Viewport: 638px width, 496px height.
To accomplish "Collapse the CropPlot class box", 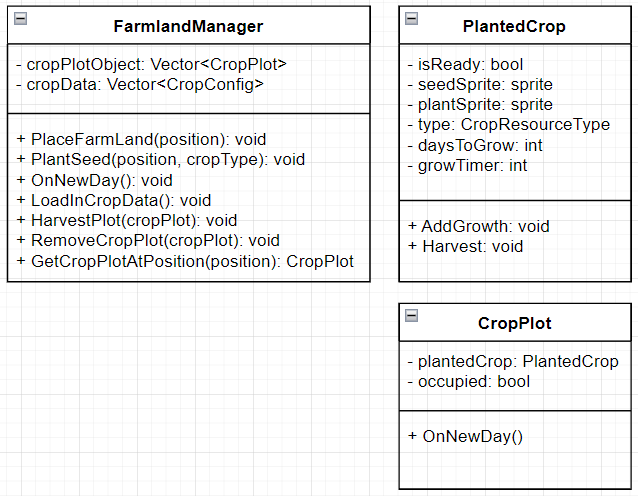I will point(411,315).
